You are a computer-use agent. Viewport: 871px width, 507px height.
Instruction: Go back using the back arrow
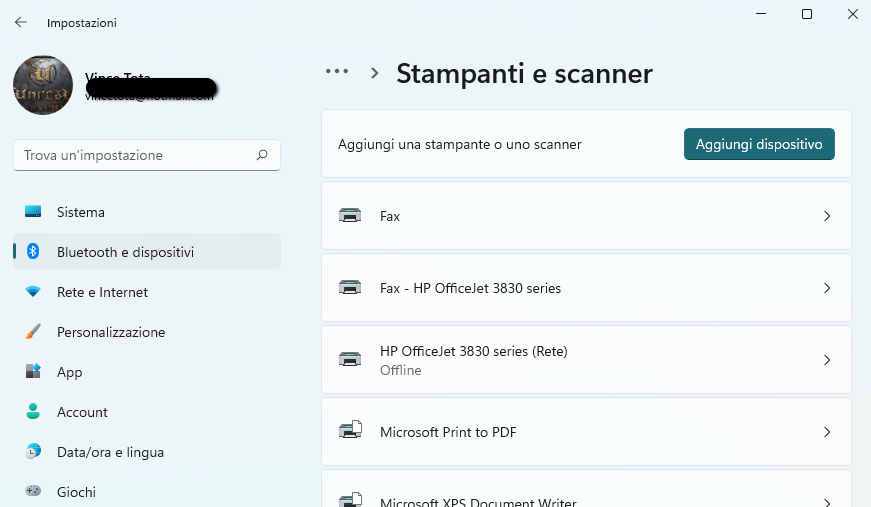(21, 22)
